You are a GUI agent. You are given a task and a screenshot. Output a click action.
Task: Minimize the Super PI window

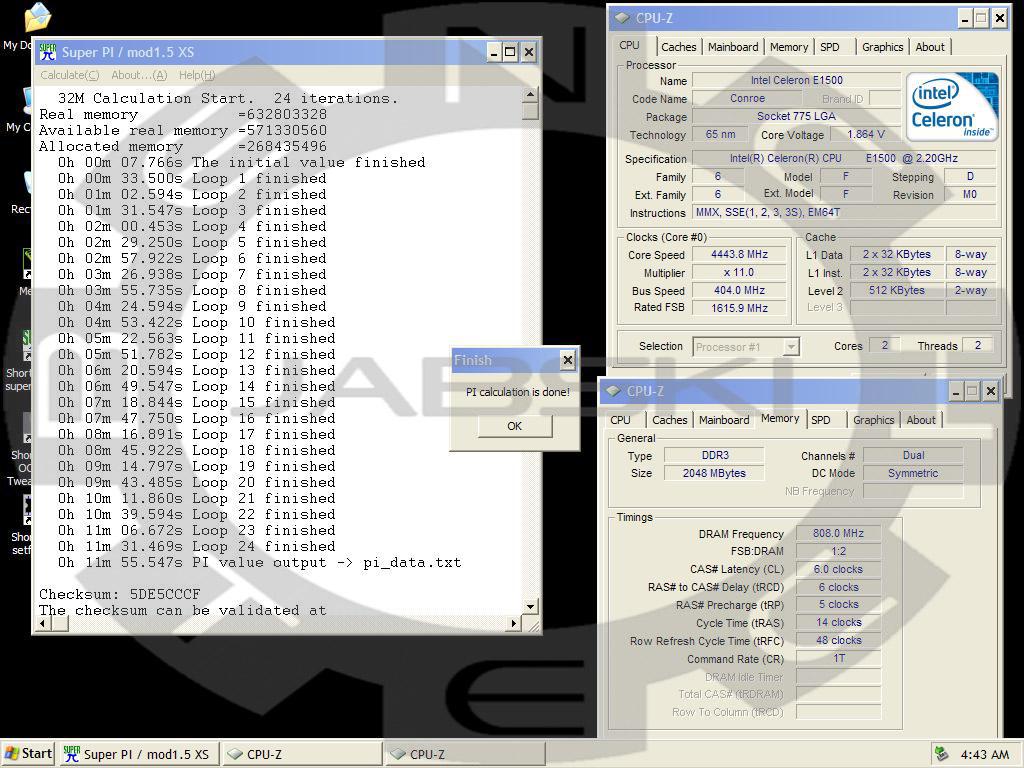494,52
